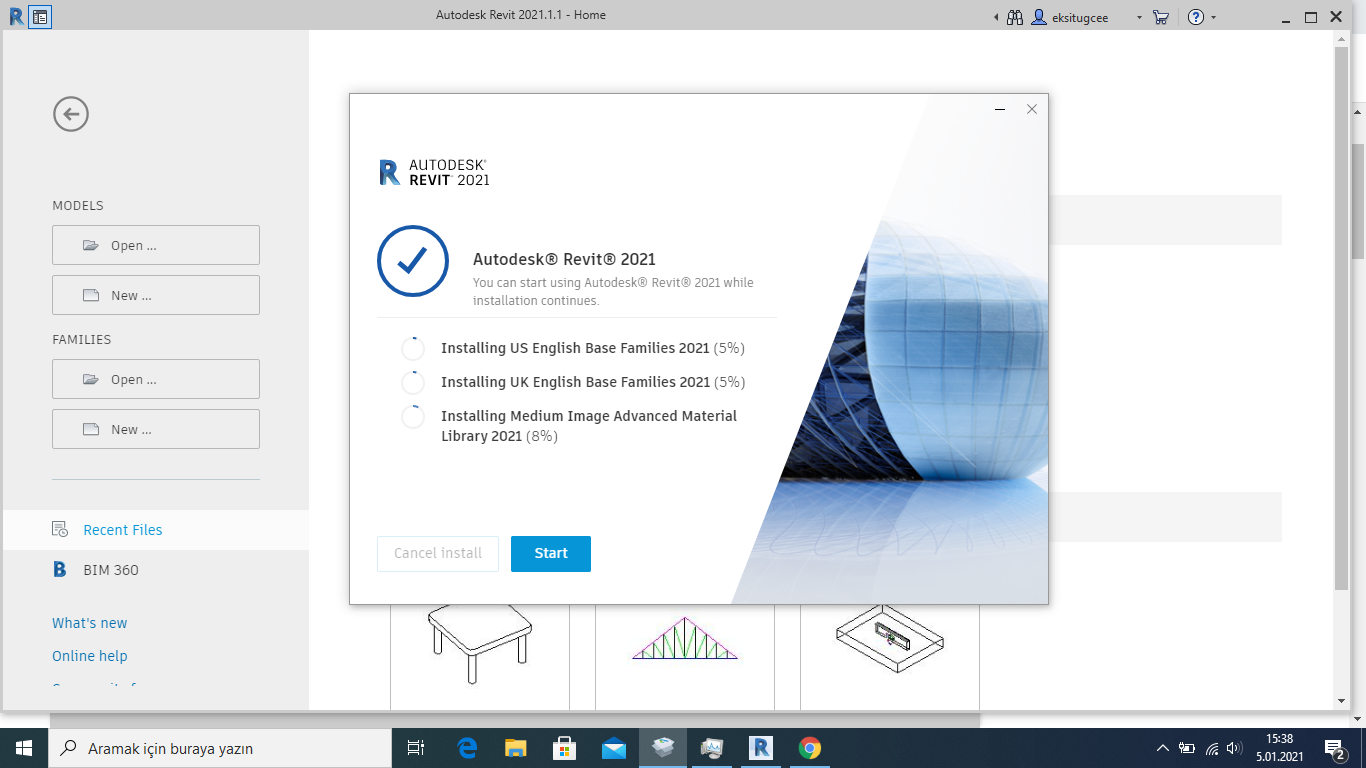Create a new model with Models New button

pyautogui.click(x=156, y=295)
